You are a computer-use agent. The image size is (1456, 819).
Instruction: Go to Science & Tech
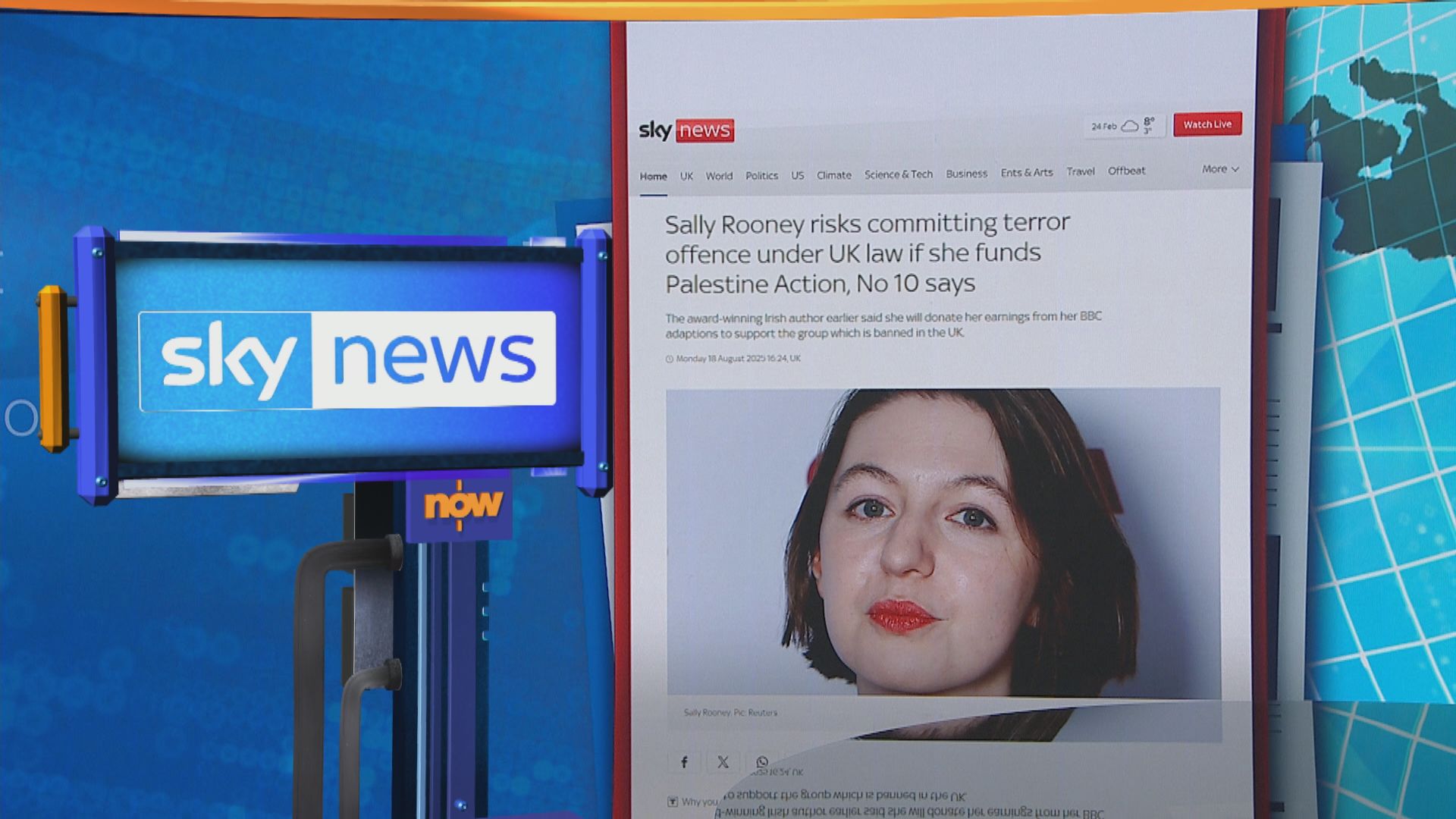[x=899, y=174]
